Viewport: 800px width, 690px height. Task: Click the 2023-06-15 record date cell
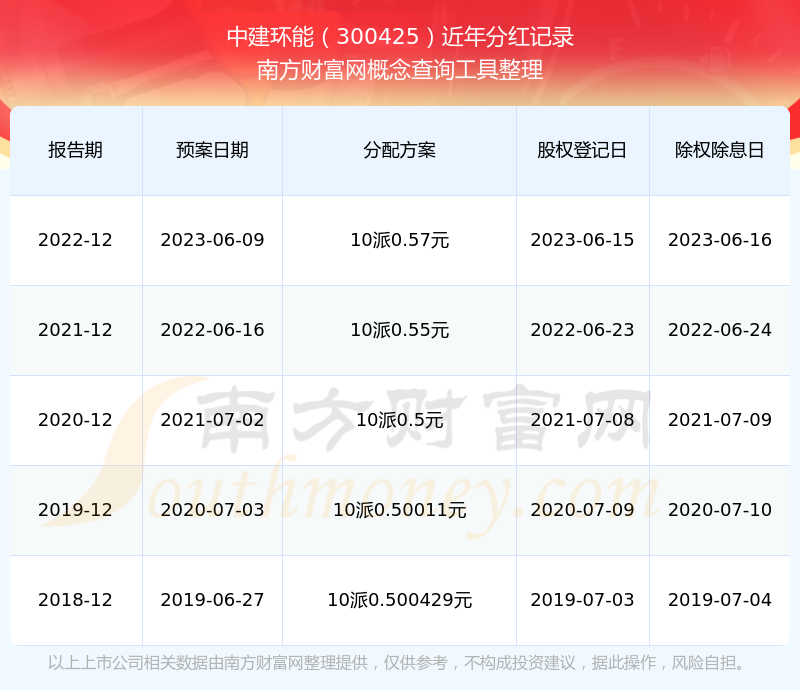coord(582,240)
